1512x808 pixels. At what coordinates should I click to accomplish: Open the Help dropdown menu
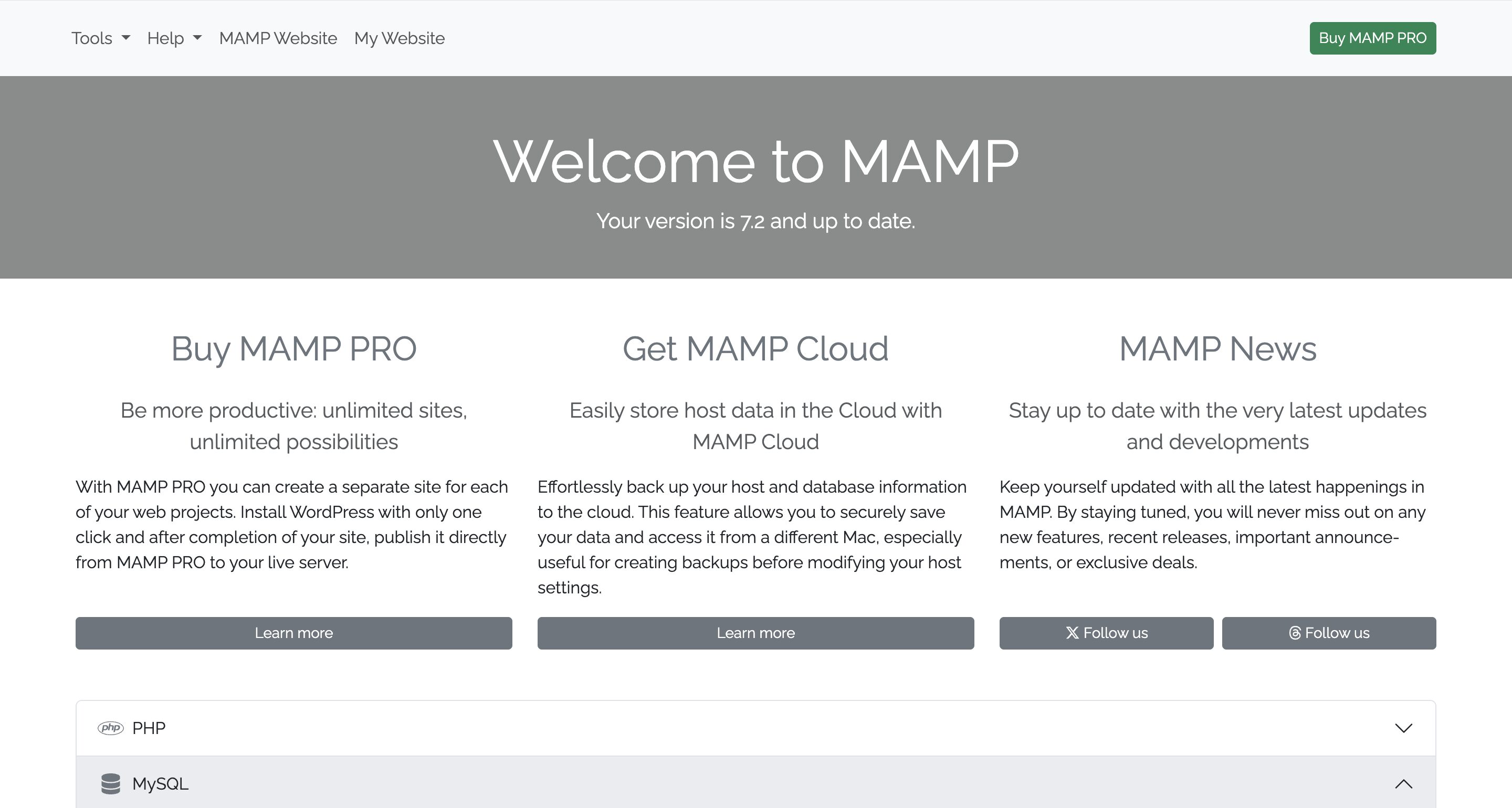174,38
